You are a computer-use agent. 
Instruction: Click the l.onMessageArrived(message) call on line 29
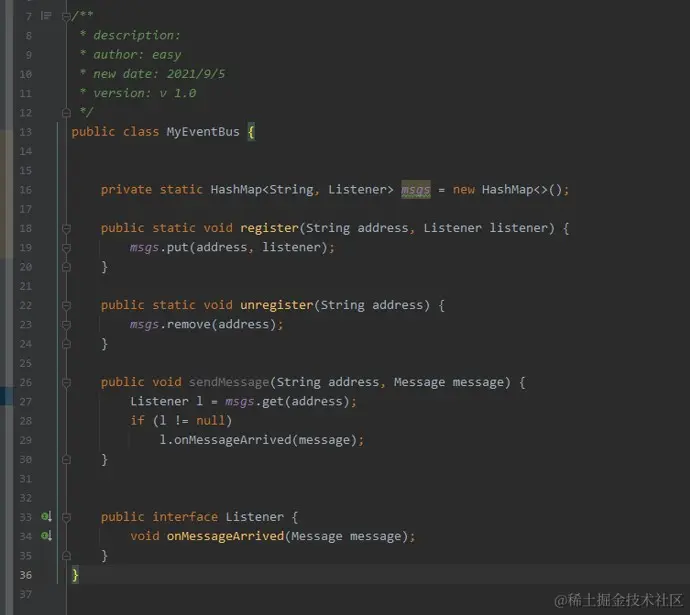tap(261, 439)
